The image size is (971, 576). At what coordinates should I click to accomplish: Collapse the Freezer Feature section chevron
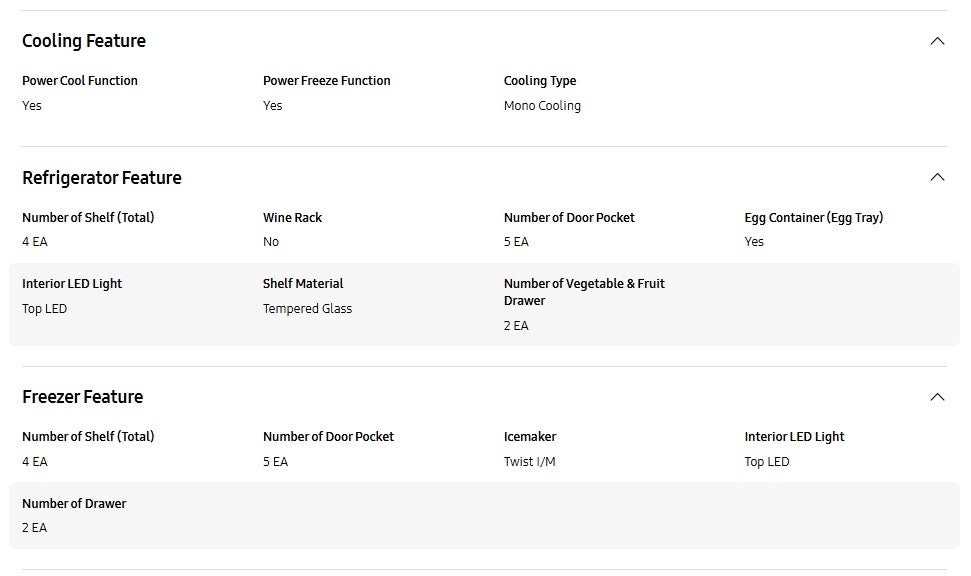937,397
